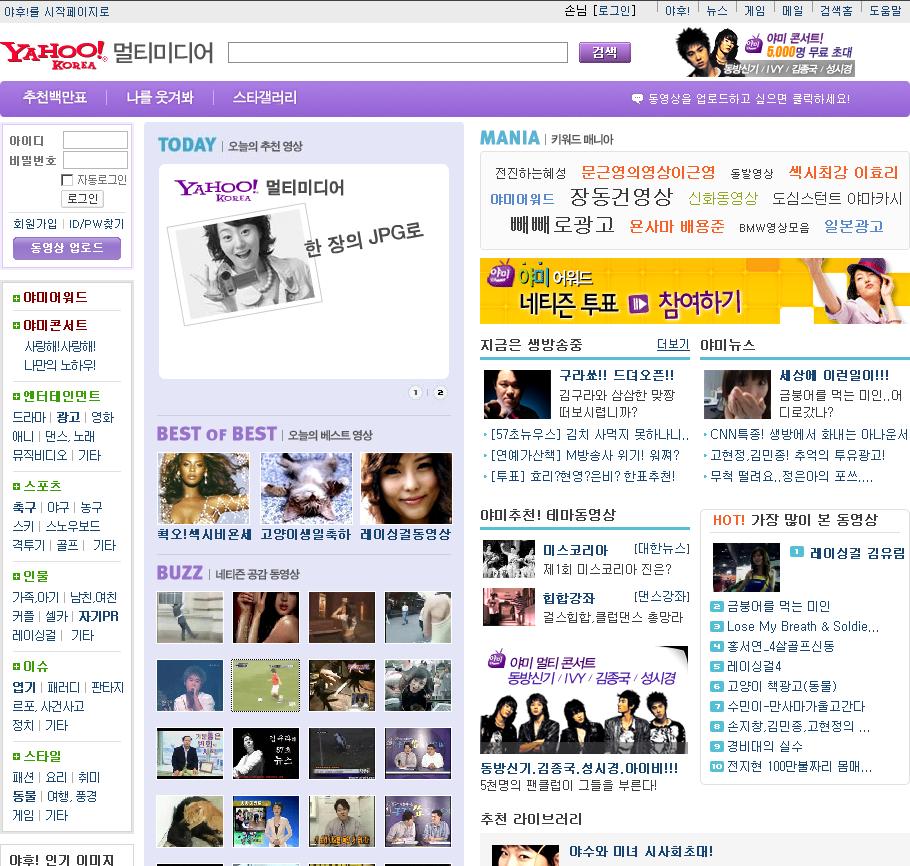Open 패러디 under 이슈 category
The width and height of the screenshot is (910, 866).
(63, 688)
